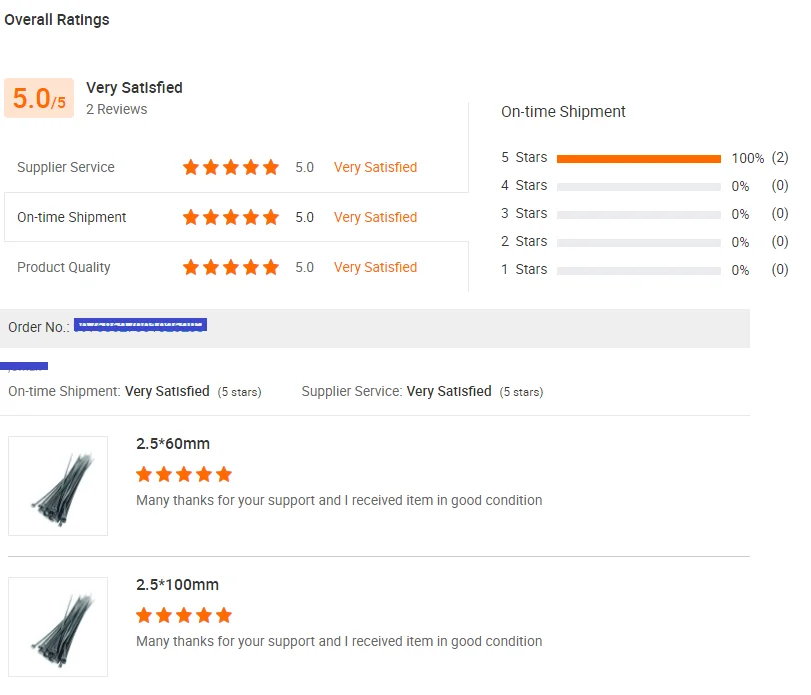Click the 2 Stars rating bar
The width and height of the screenshot is (811, 695).
pyautogui.click(x=638, y=243)
